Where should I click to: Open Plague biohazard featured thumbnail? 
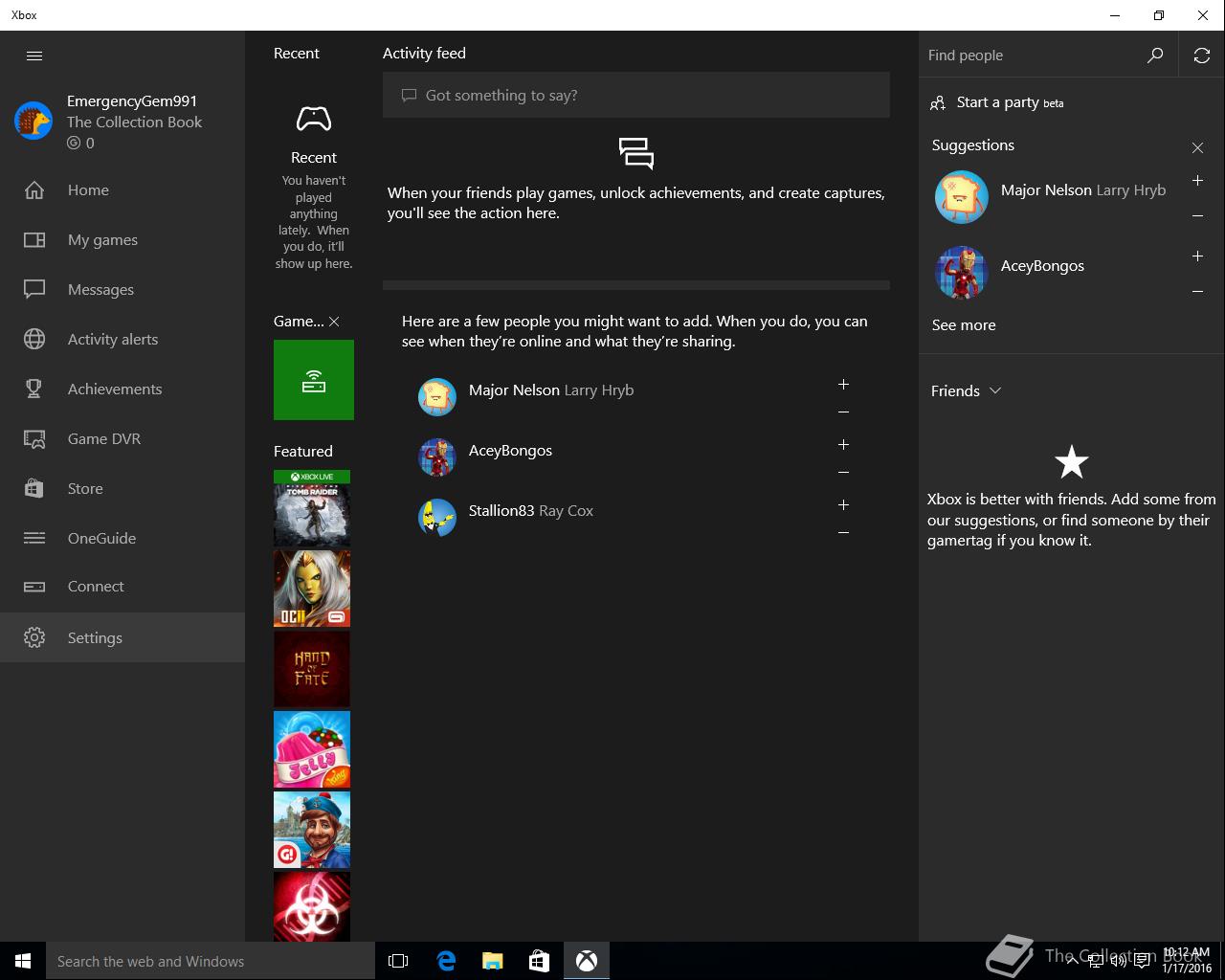point(312,906)
